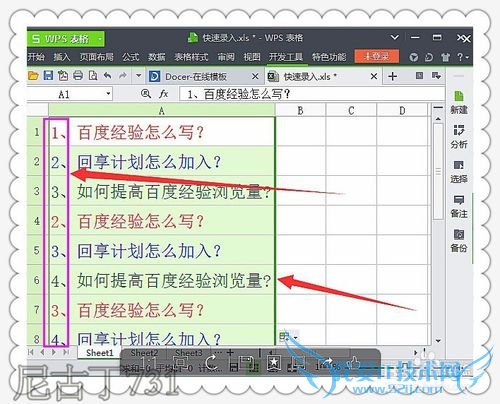The height and width of the screenshot is (404, 500).
Task: Click the formula bar input field
Action: pyautogui.click(x=312, y=94)
